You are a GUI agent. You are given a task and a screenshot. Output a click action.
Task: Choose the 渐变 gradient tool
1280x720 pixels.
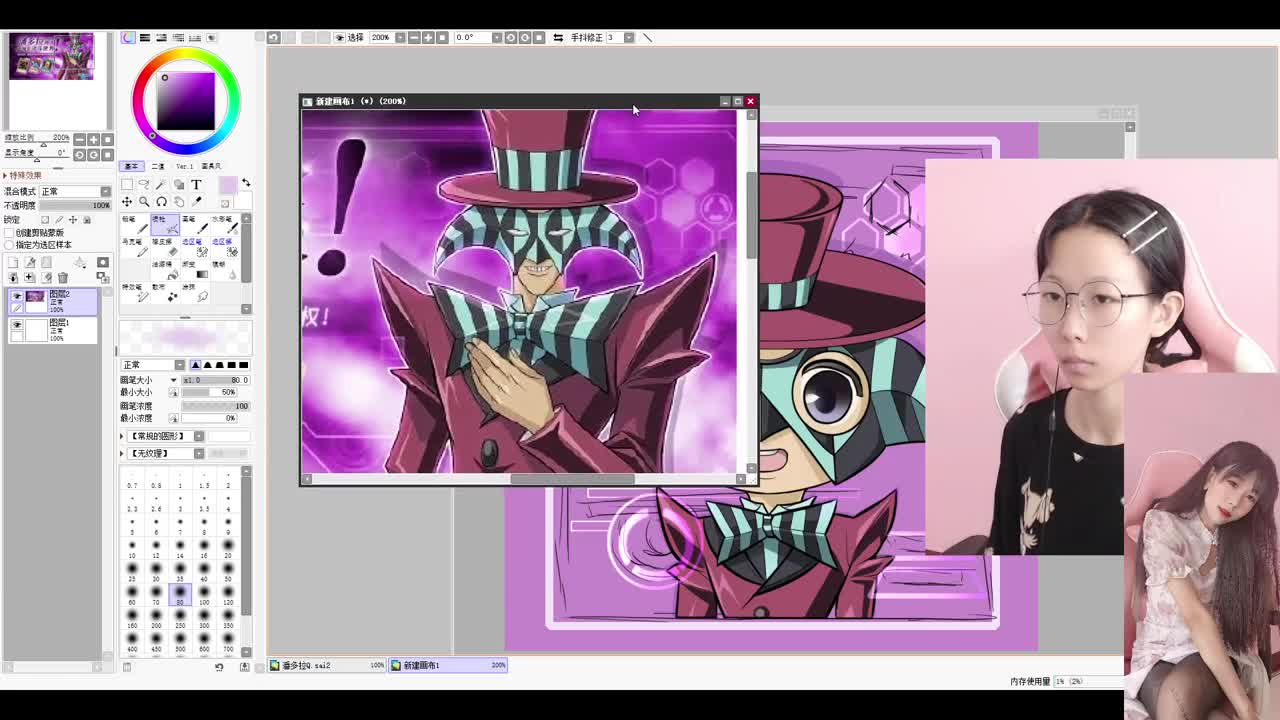(195, 270)
